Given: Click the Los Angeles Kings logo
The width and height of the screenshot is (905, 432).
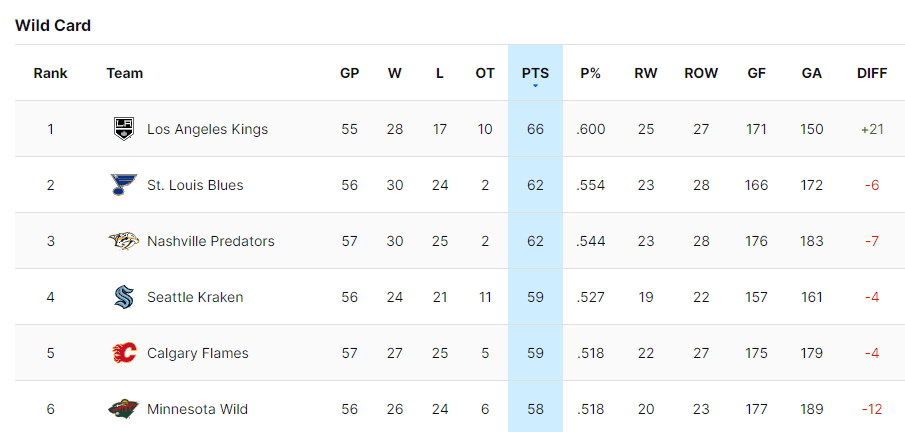Looking at the screenshot, I should click(x=122, y=129).
